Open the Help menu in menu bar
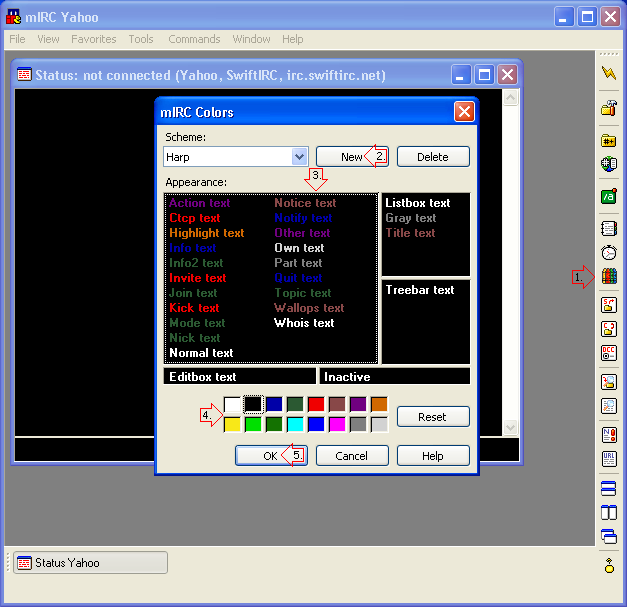 293,39
